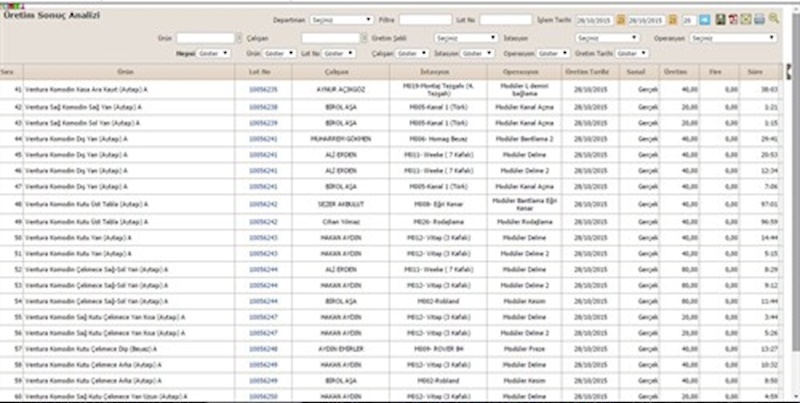The image size is (800, 403).
Task: Open the Operasyon Göster dropdown
Action: 553,53
